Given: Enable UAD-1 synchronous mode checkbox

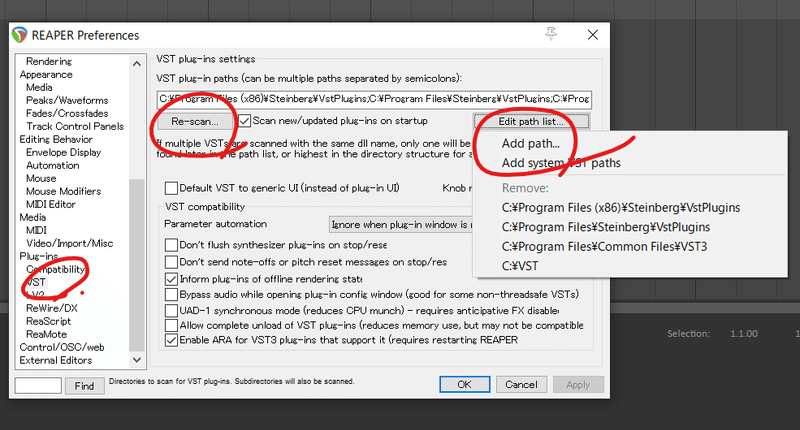Looking at the screenshot, I should (171, 311).
